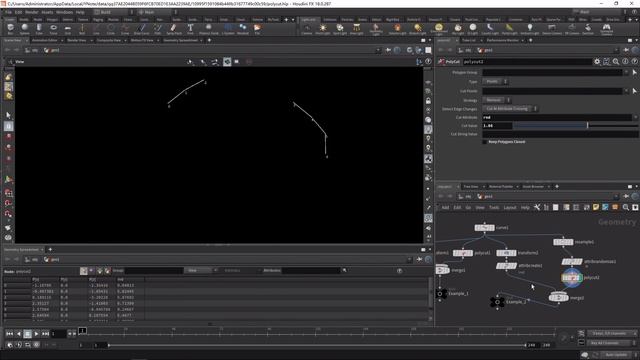Switch to the Composite View tab
The height and width of the screenshot is (360, 640).
[109, 40]
